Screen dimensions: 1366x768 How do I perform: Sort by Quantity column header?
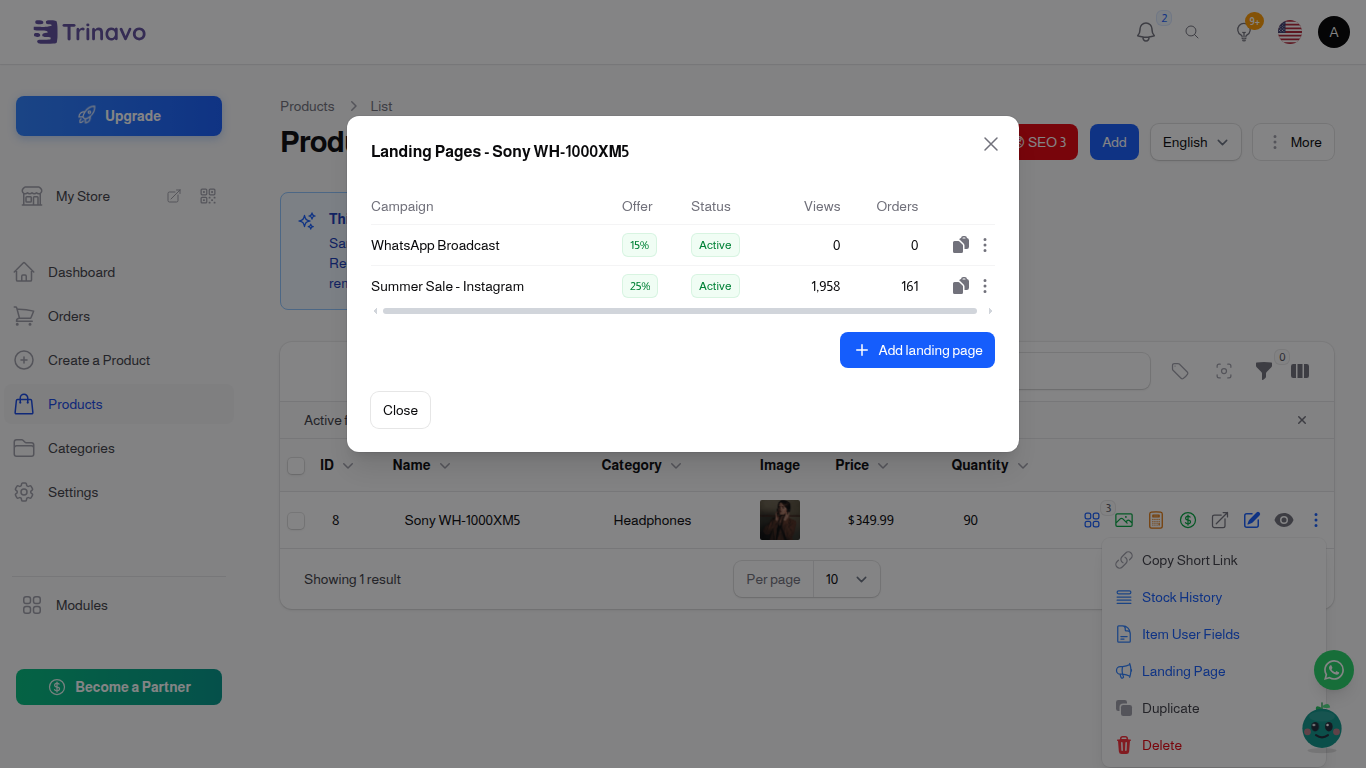[x=990, y=465]
